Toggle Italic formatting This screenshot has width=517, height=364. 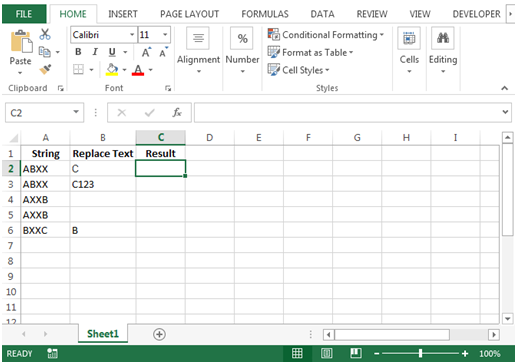click(95, 52)
